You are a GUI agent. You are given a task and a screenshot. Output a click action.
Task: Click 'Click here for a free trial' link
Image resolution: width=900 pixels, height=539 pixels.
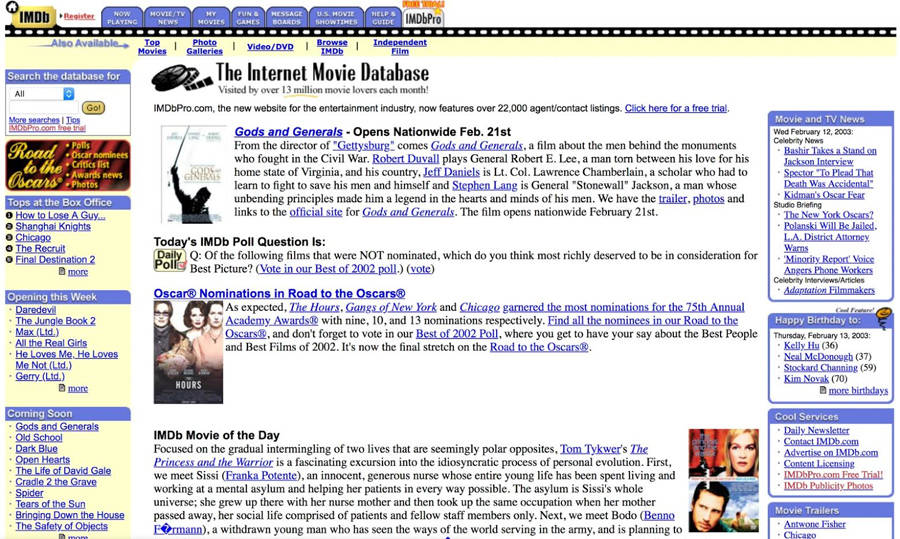coord(676,108)
